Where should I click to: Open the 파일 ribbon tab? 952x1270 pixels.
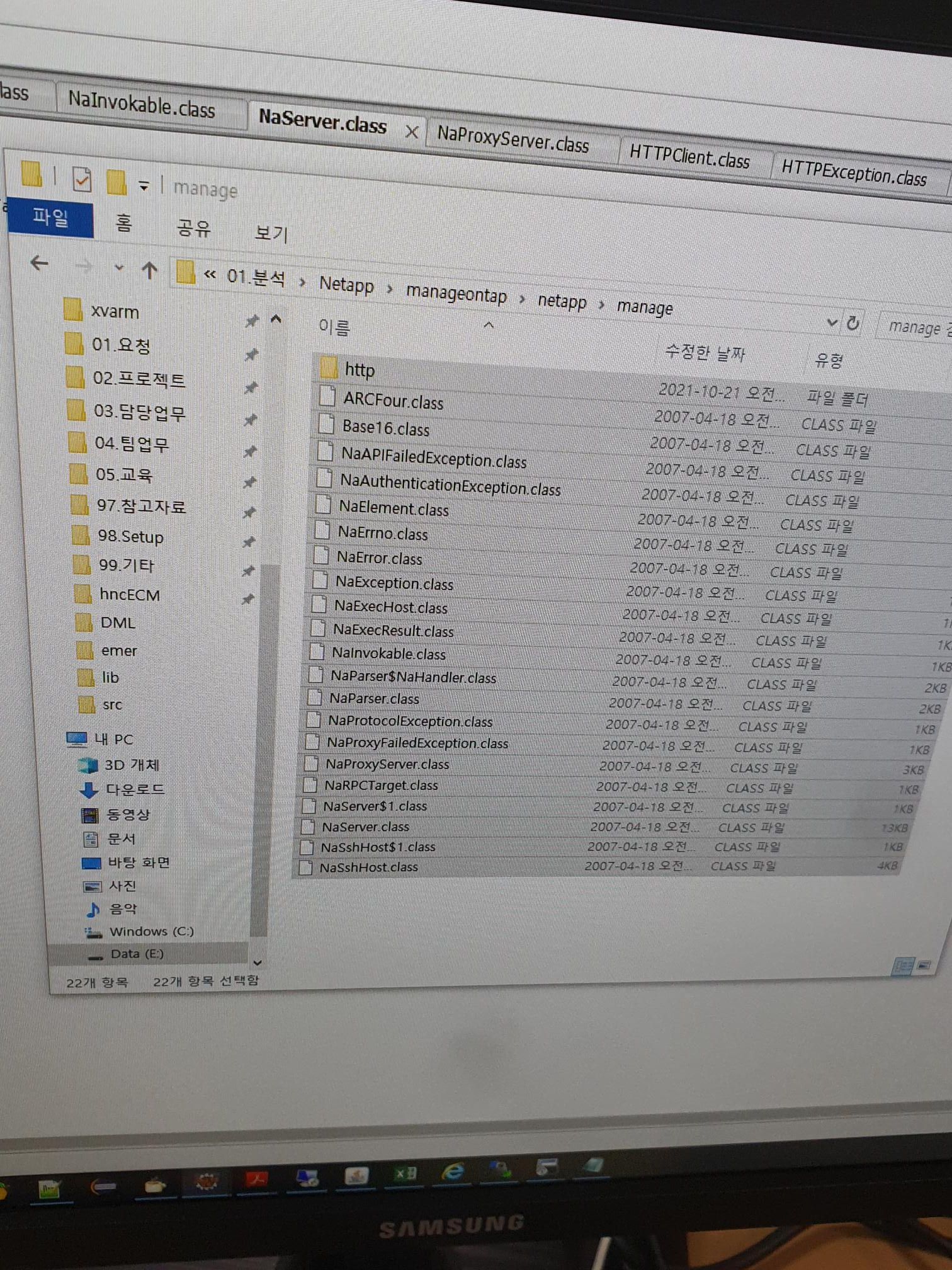[x=50, y=217]
